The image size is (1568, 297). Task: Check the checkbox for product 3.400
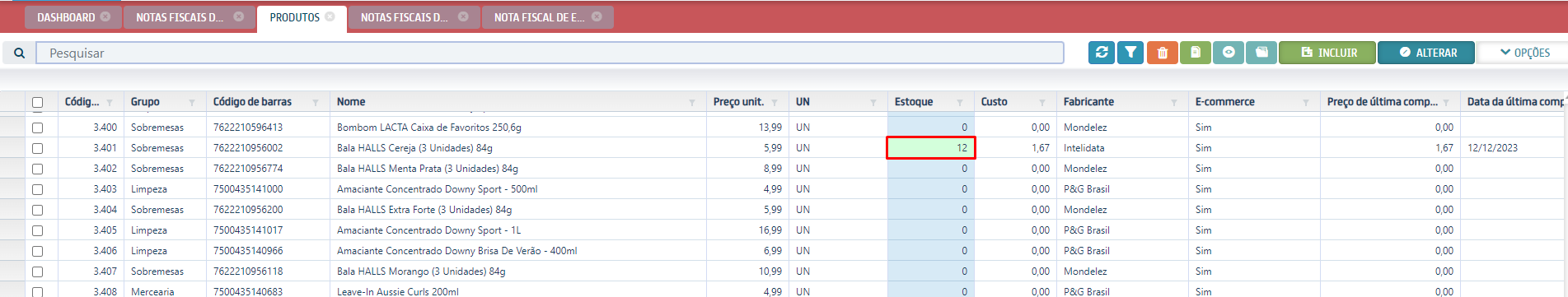[37, 128]
